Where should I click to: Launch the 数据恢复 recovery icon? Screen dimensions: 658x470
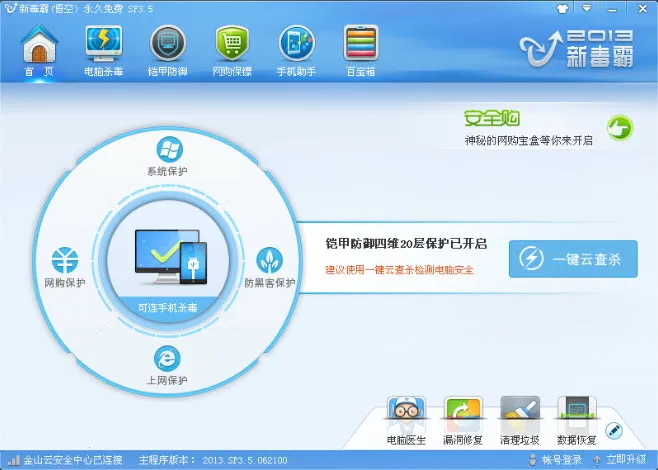[577, 415]
